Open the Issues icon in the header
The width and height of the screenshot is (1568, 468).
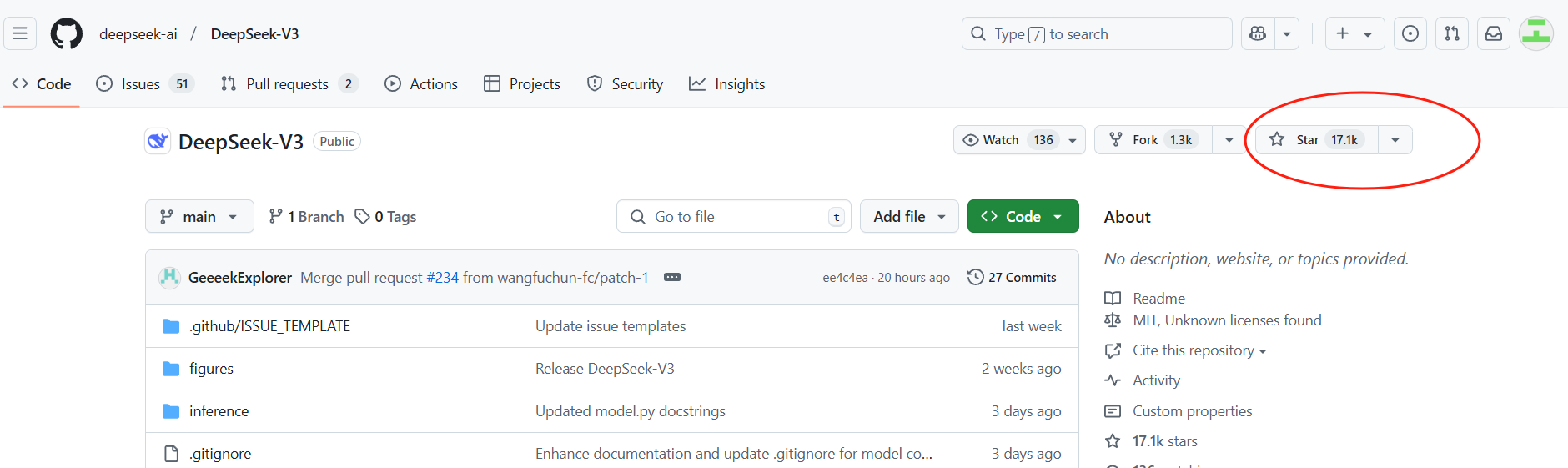(1410, 33)
